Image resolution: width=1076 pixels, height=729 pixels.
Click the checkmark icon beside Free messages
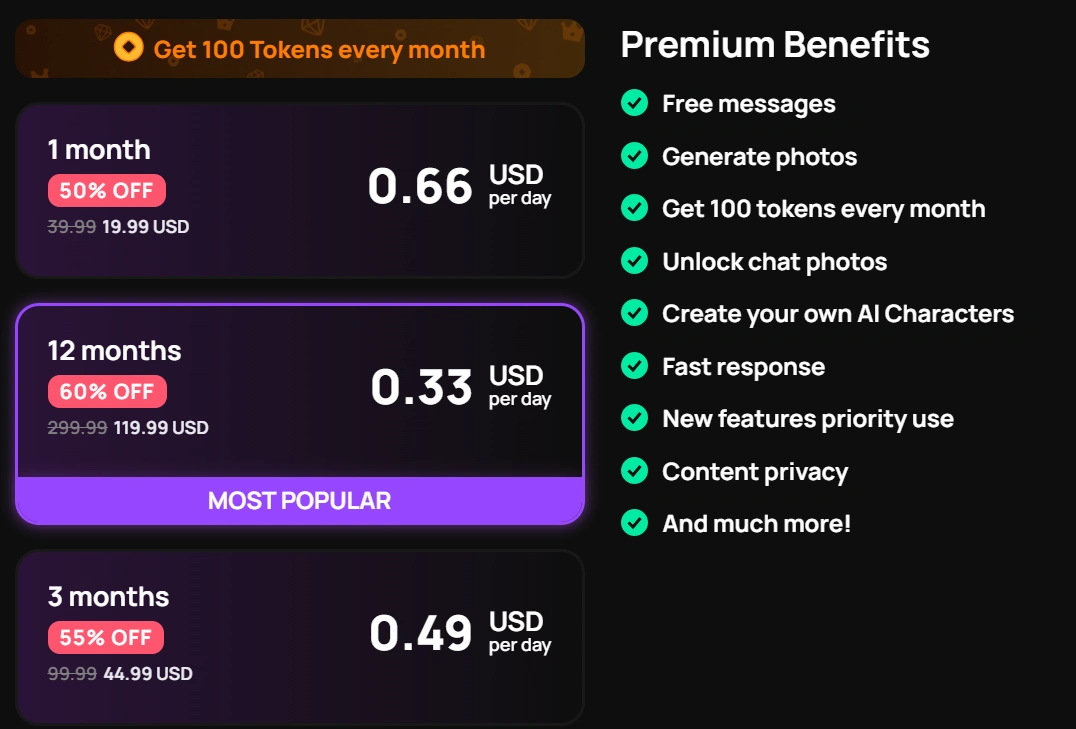click(x=634, y=103)
